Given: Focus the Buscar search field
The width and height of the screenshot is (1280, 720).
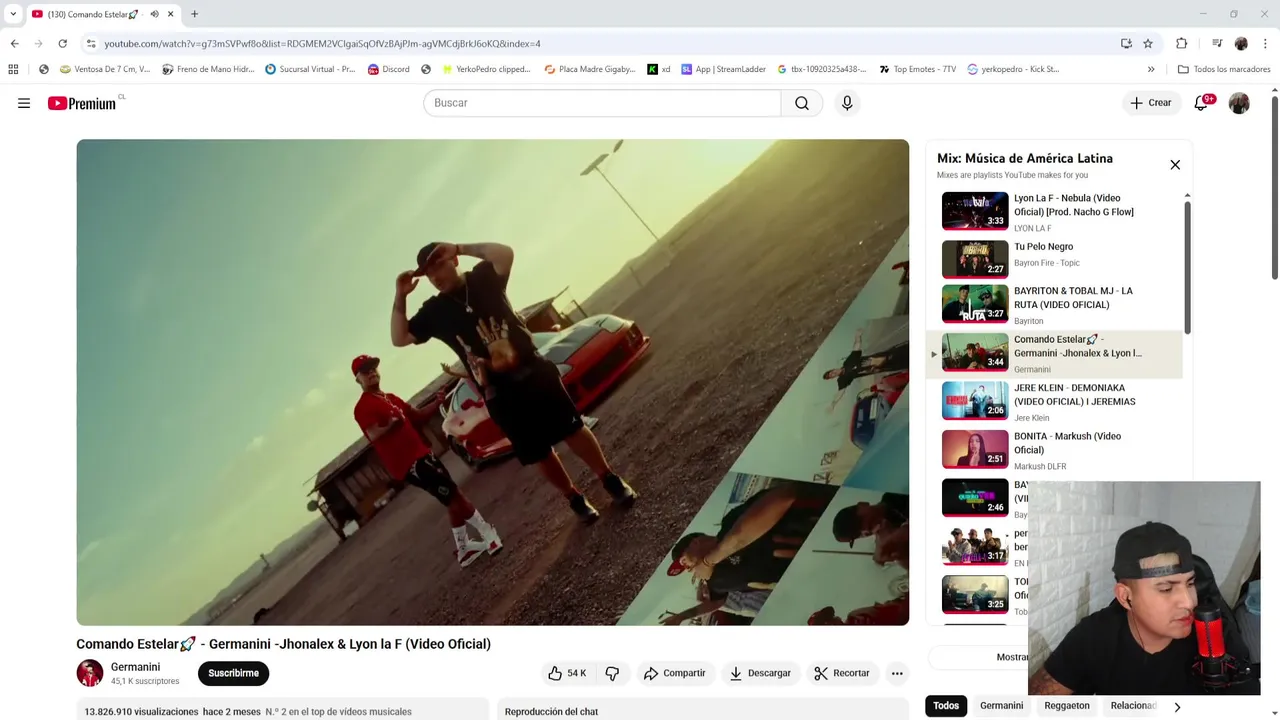Looking at the screenshot, I should pyautogui.click(x=602, y=103).
